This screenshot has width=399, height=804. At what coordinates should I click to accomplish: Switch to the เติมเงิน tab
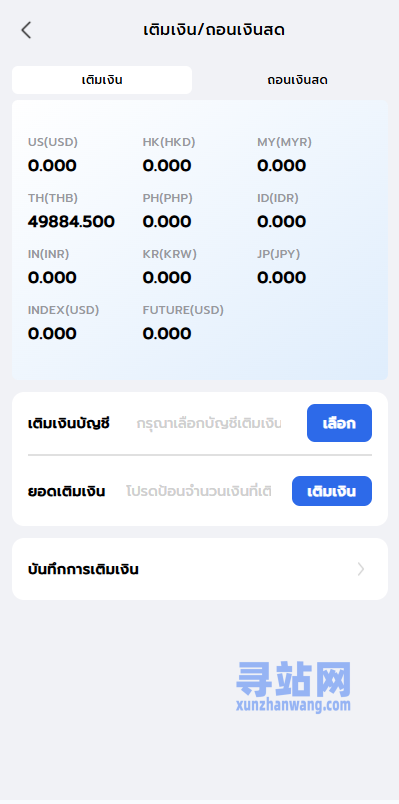click(102, 80)
